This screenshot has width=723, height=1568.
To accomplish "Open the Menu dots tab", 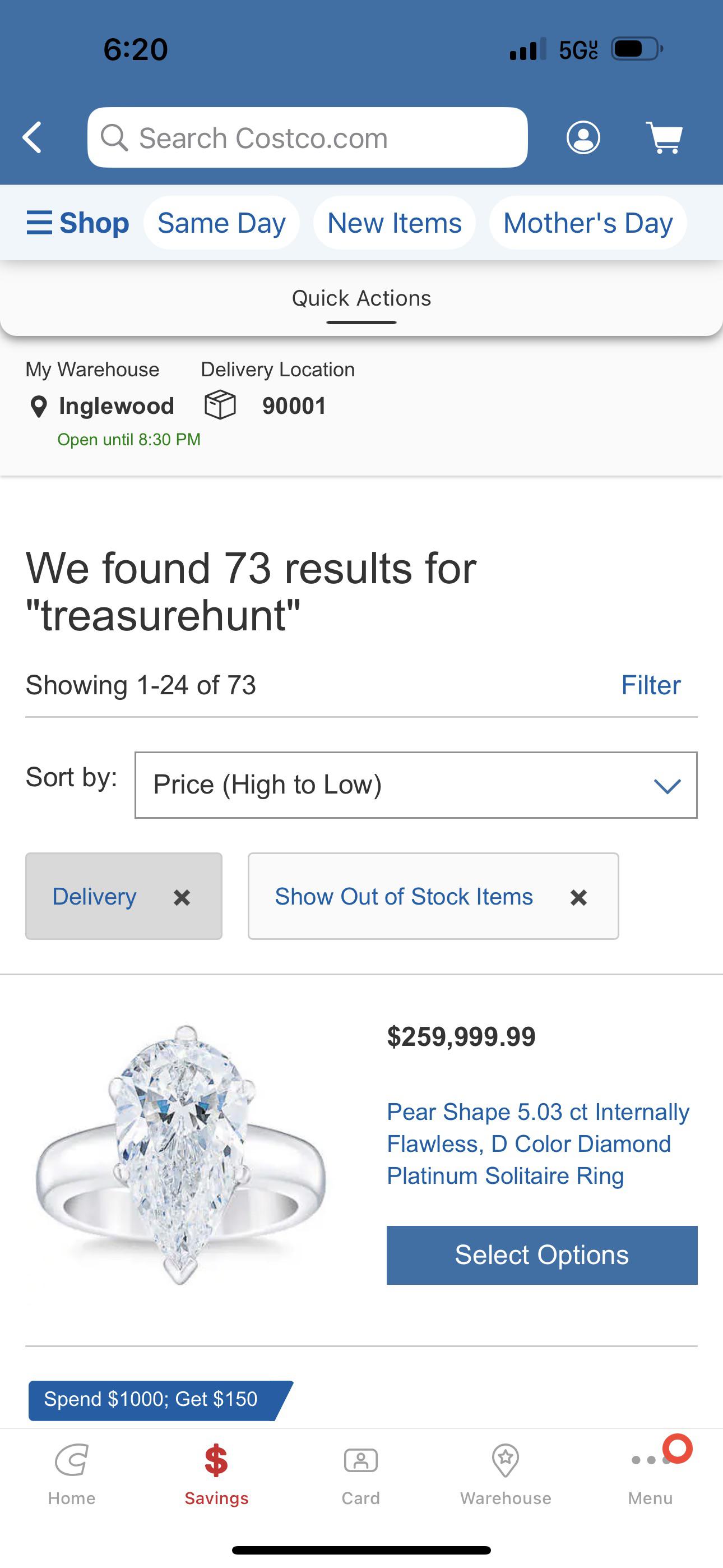I will pos(650,1472).
